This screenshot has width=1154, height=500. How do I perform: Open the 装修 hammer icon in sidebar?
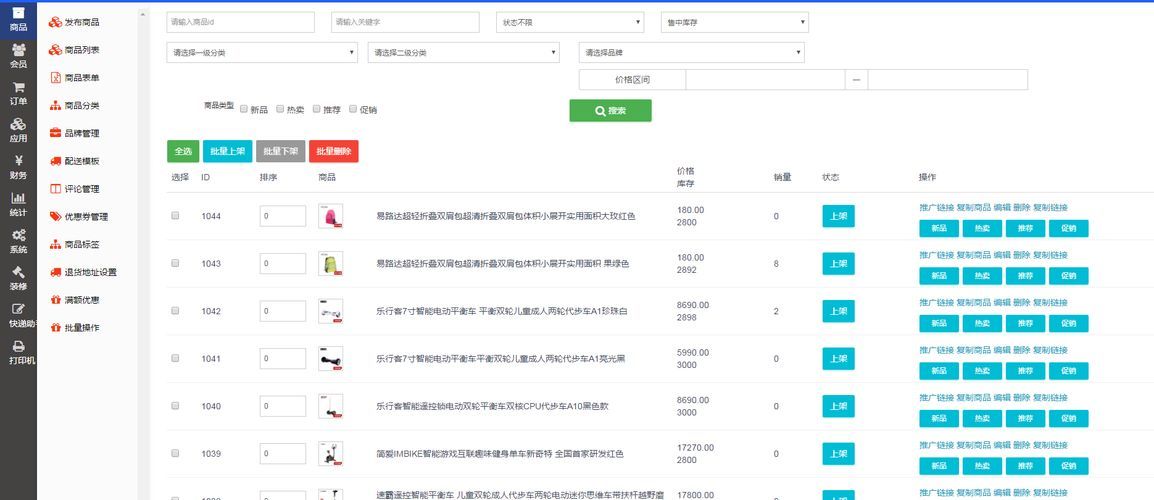pos(18,272)
